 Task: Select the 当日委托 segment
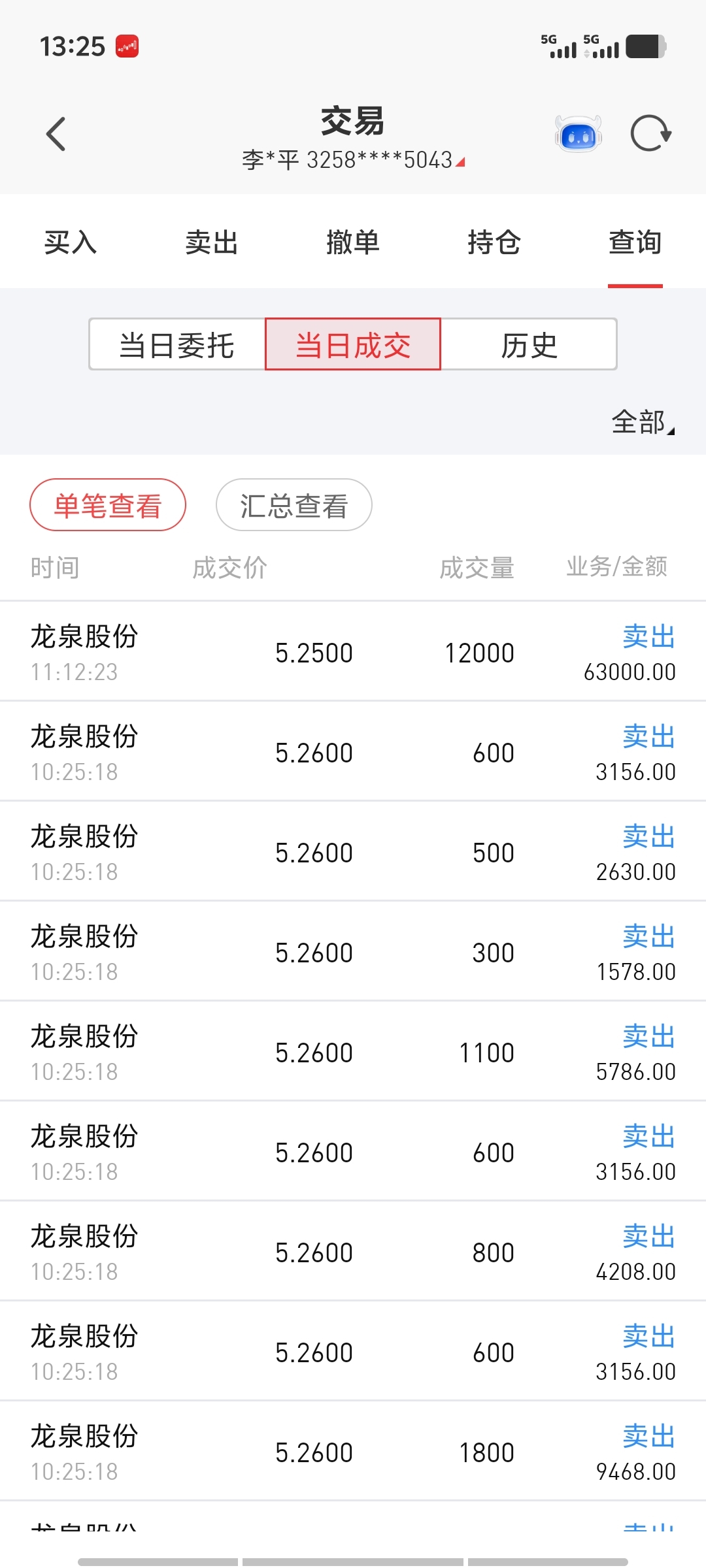(177, 345)
